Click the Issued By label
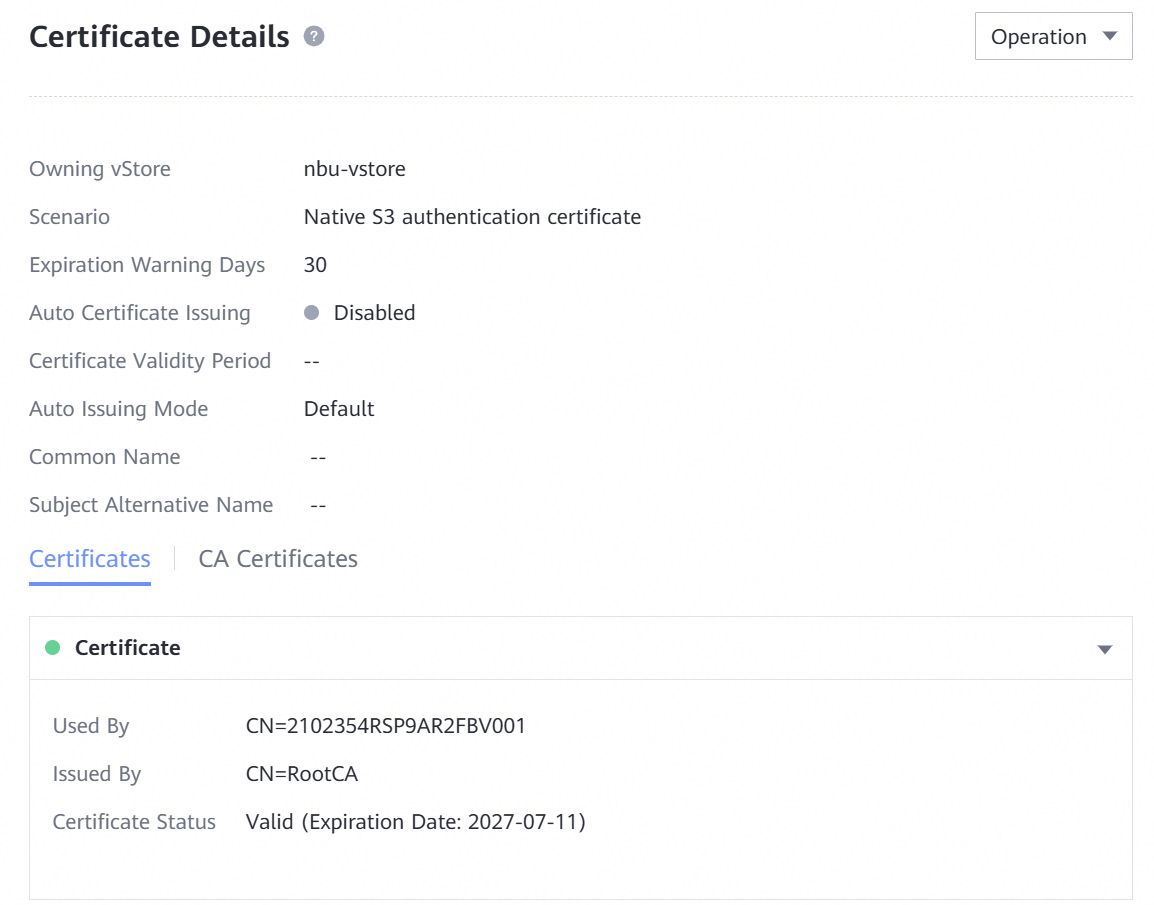The width and height of the screenshot is (1154, 905). 96,774
